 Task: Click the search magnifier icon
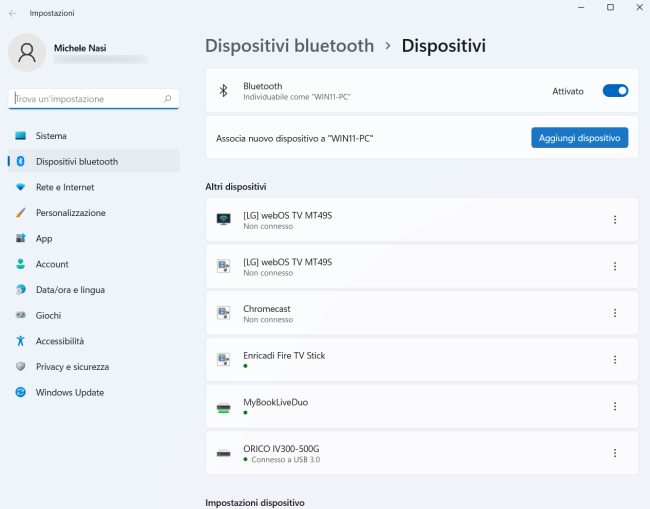167,99
